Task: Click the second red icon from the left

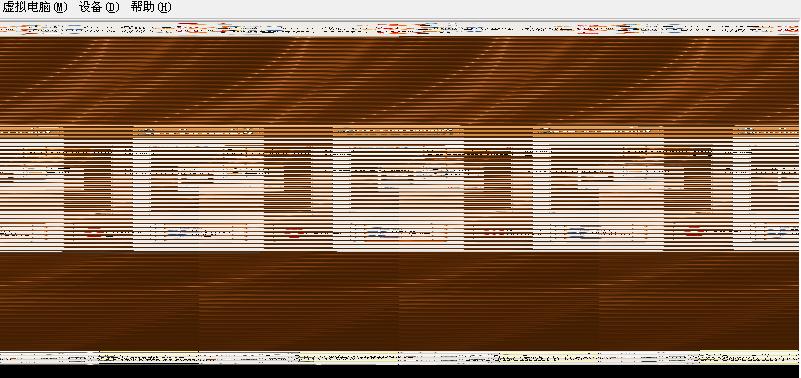Action: coord(294,233)
